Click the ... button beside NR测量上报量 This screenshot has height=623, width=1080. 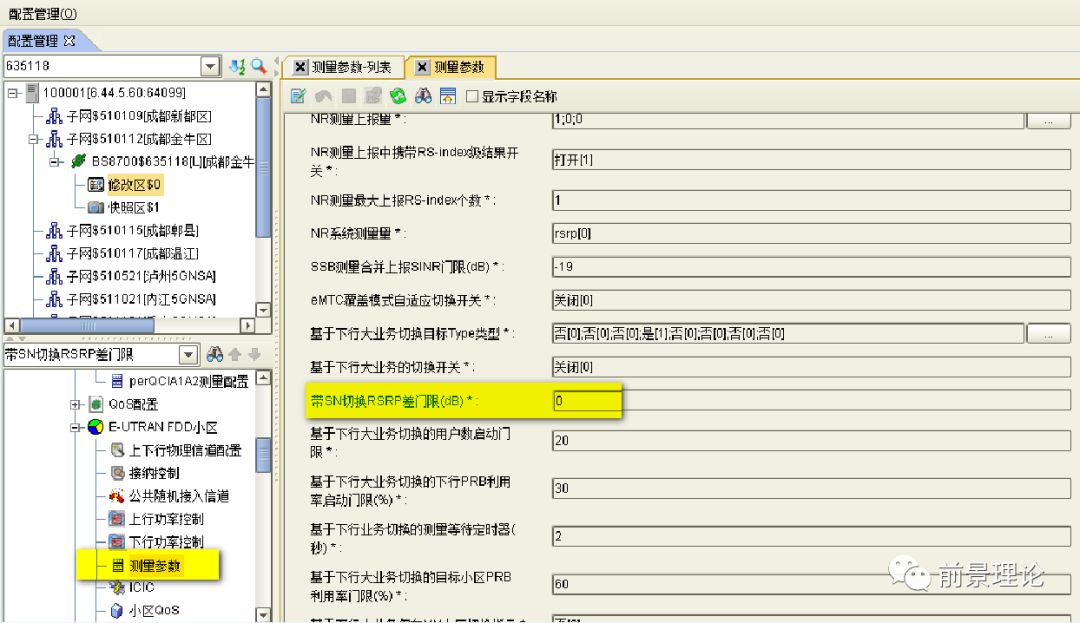(1049, 121)
